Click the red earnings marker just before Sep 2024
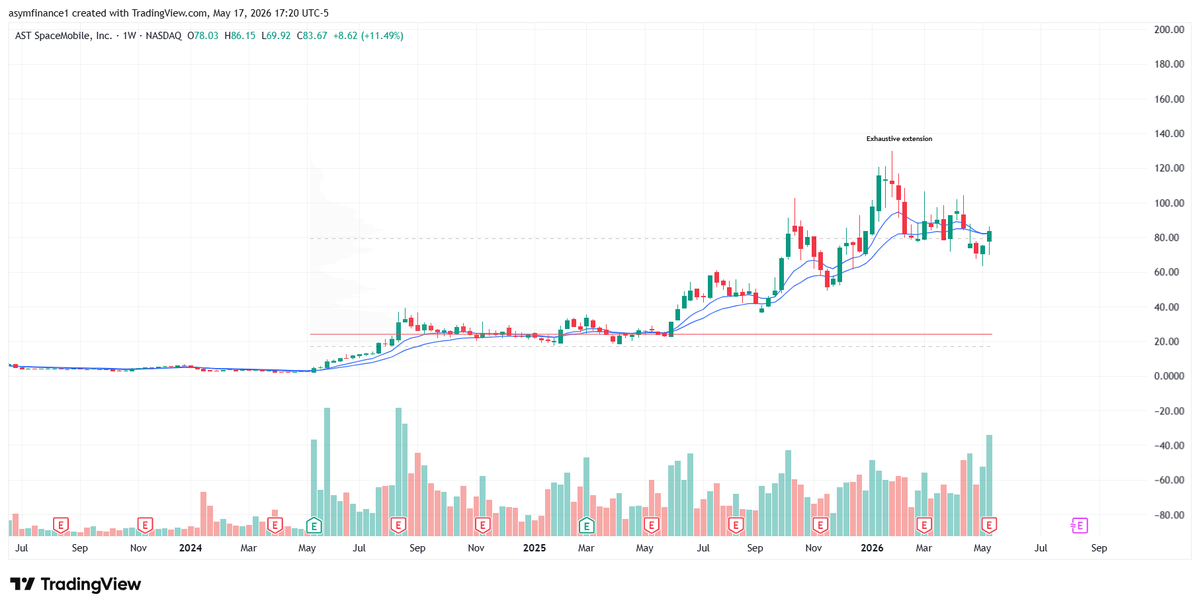This screenshot has width=1200, height=609. pos(398,525)
